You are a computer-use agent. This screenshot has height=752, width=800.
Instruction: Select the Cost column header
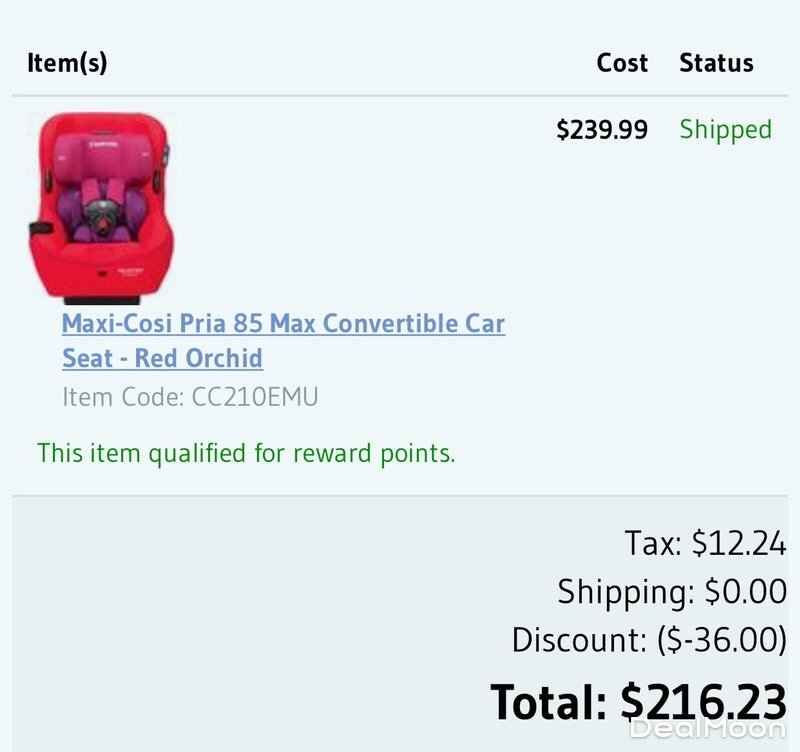point(622,63)
